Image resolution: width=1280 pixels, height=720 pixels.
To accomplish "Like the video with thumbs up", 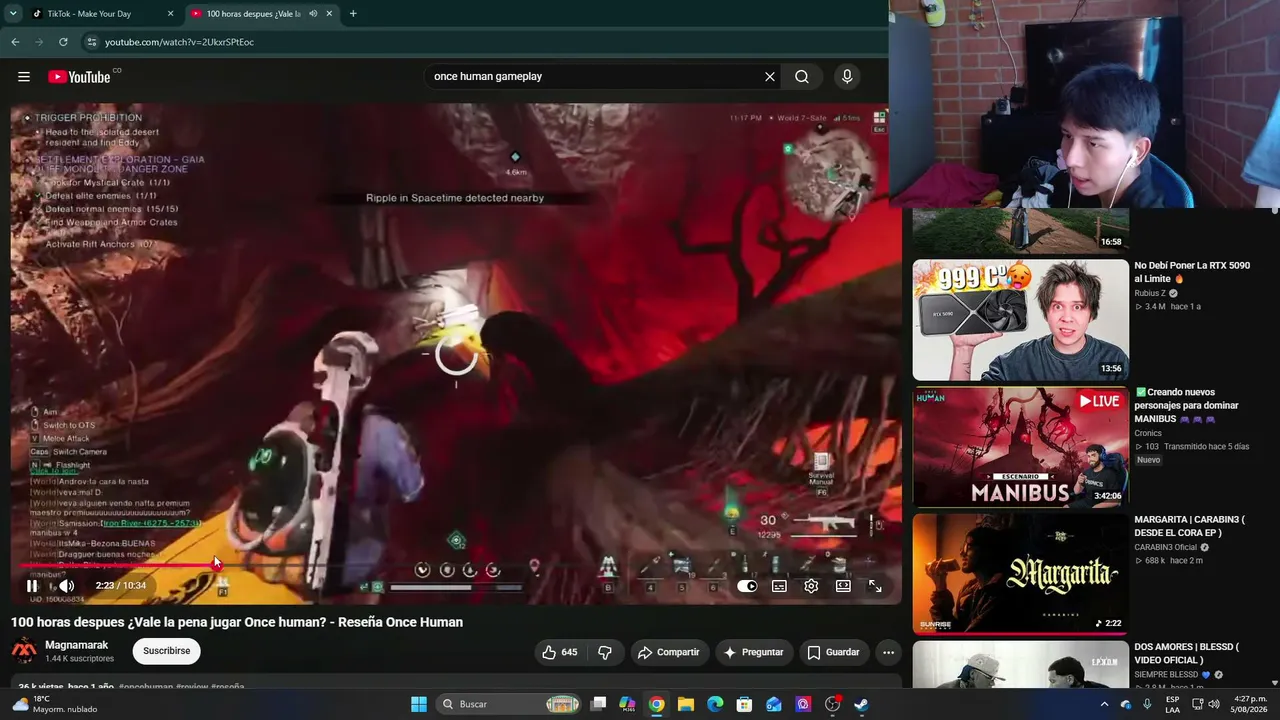I will click(x=560, y=652).
